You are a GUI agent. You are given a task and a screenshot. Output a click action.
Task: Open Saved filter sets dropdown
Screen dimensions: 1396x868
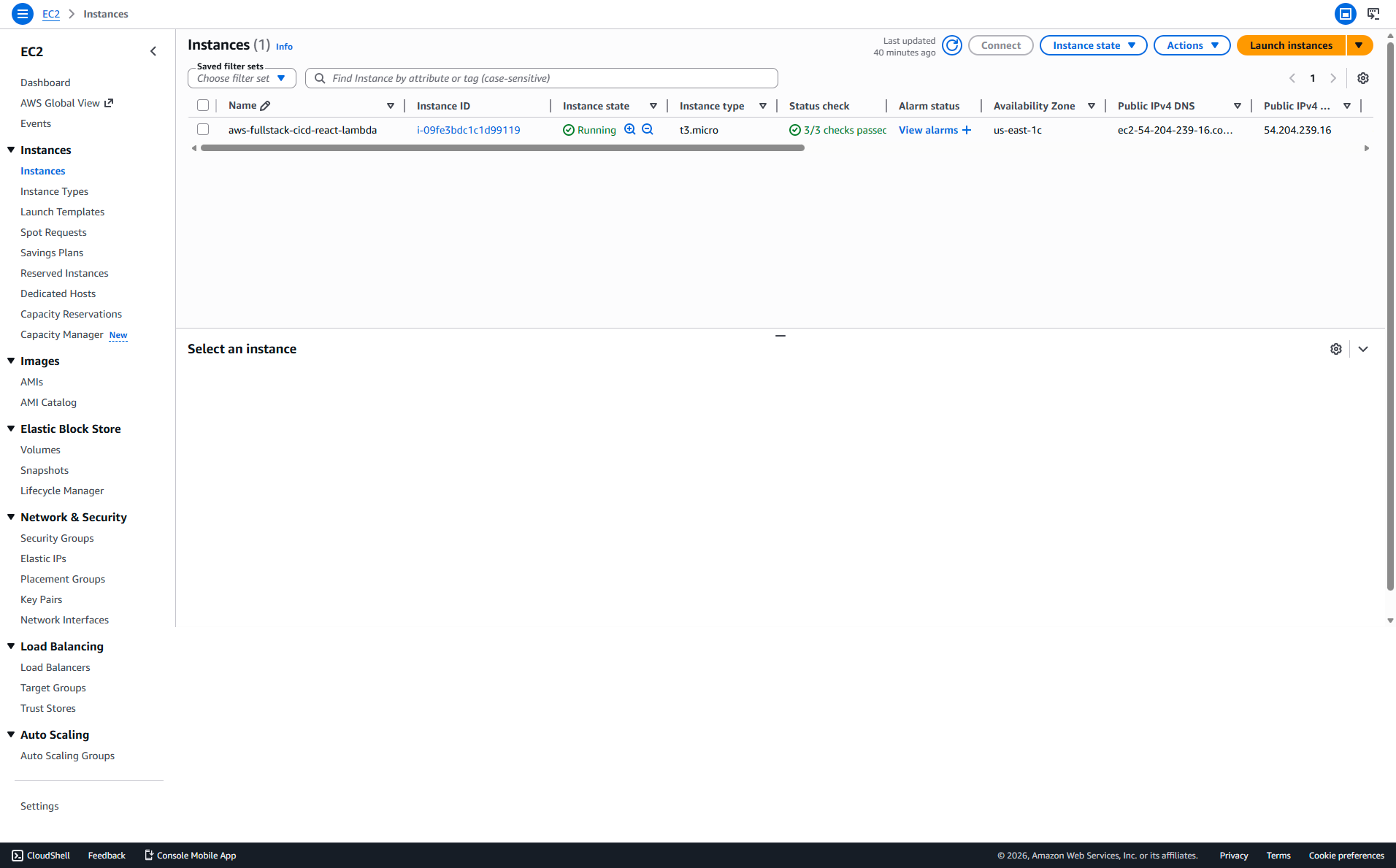[x=242, y=78]
